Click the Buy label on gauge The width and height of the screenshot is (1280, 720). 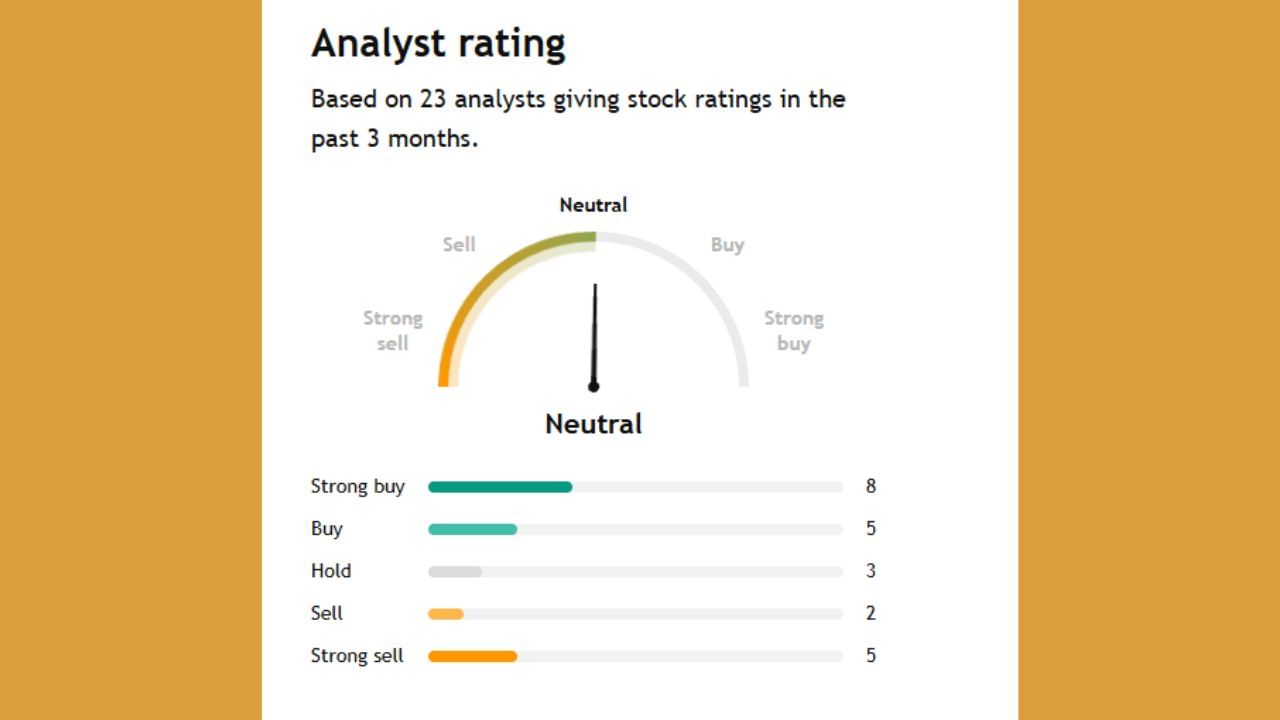coord(727,244)
